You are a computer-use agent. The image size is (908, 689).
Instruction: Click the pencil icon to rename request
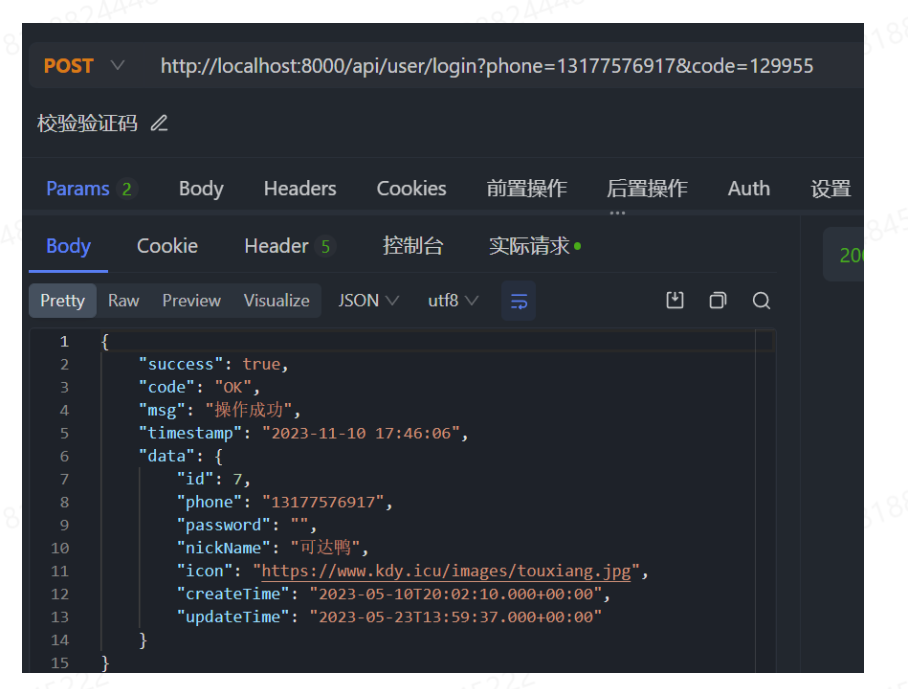point(159,124)
